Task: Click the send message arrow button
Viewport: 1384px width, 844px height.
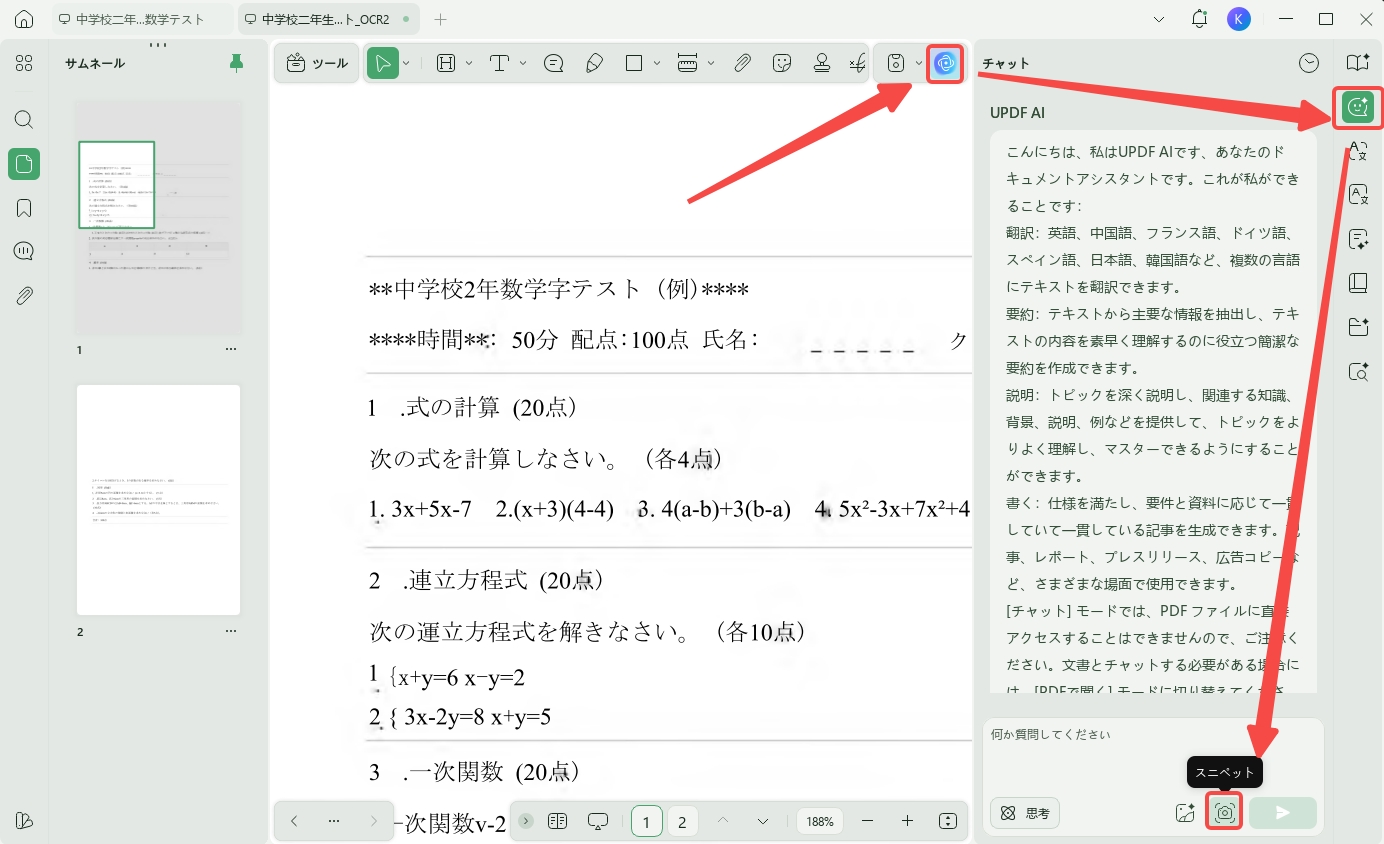Action: (1283, 813)
